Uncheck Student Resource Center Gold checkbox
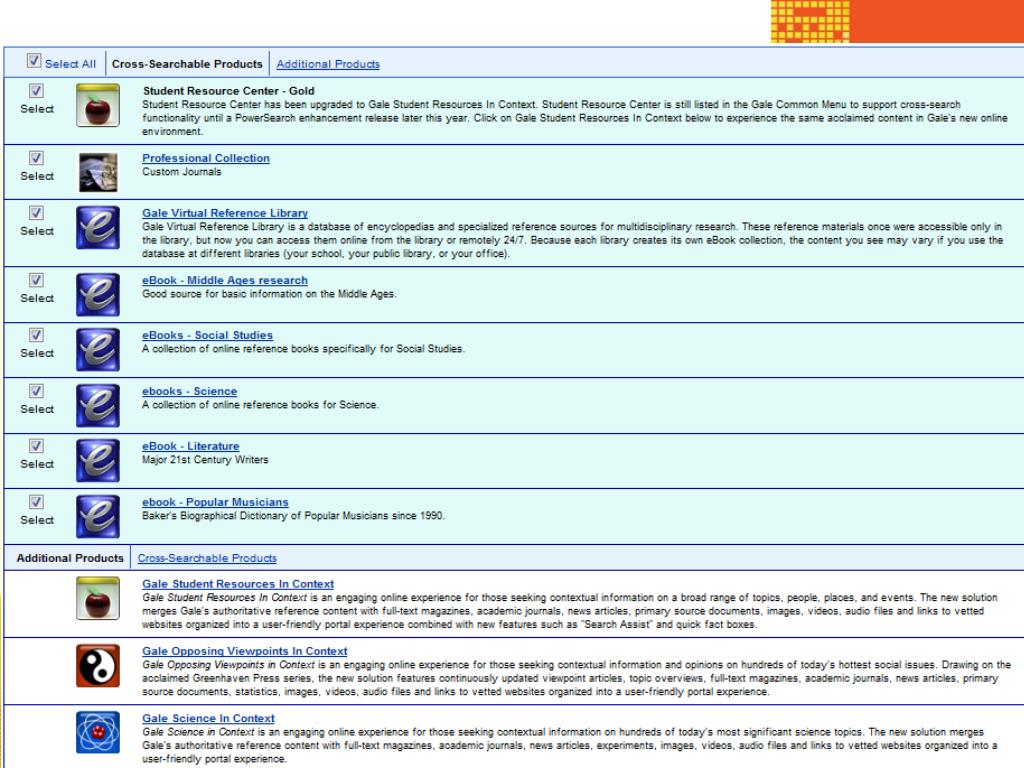The height and width of the screenshot is (768, 1024). coord(37,91)
